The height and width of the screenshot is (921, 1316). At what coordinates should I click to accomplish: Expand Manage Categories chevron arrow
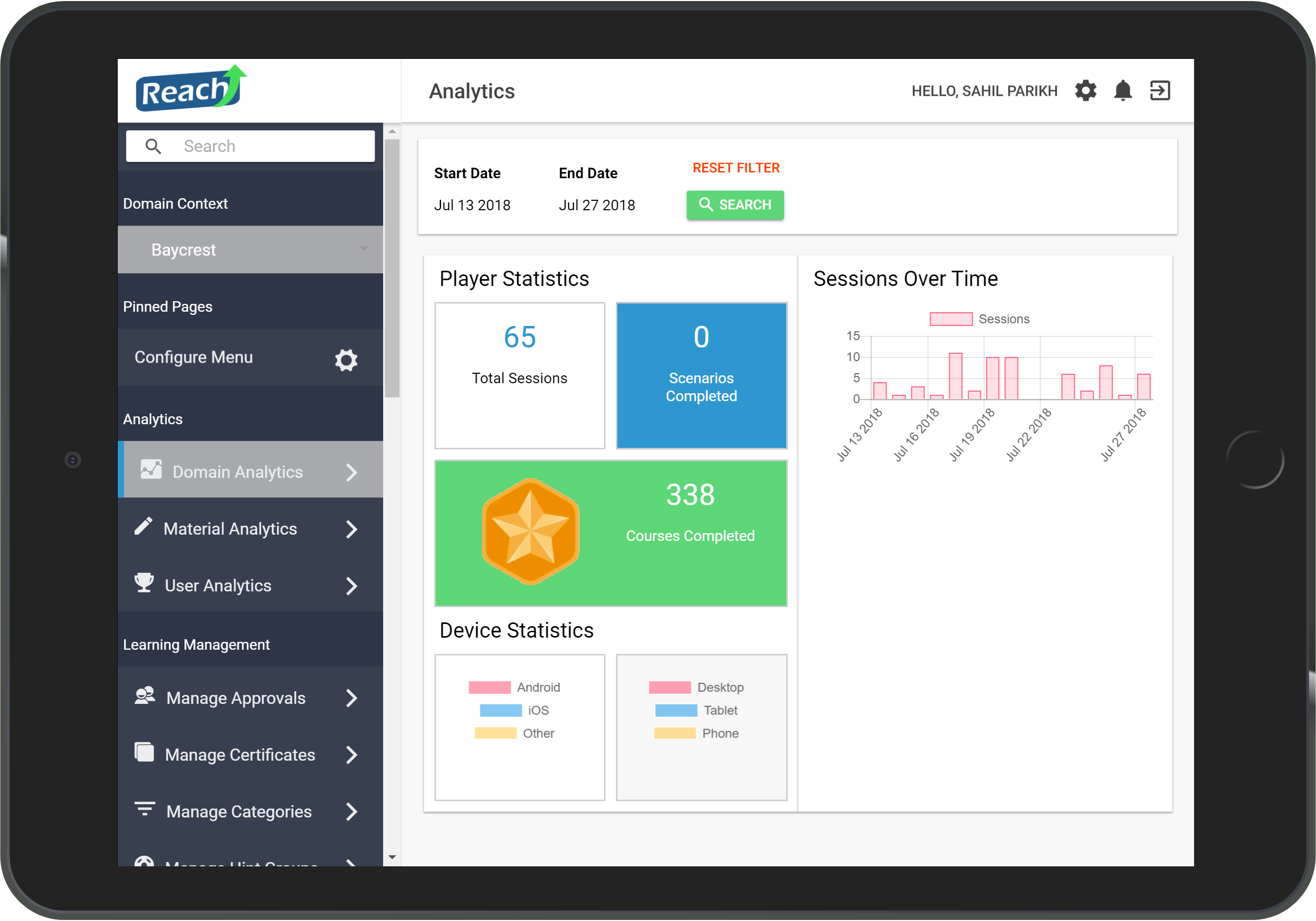[352, 812]
